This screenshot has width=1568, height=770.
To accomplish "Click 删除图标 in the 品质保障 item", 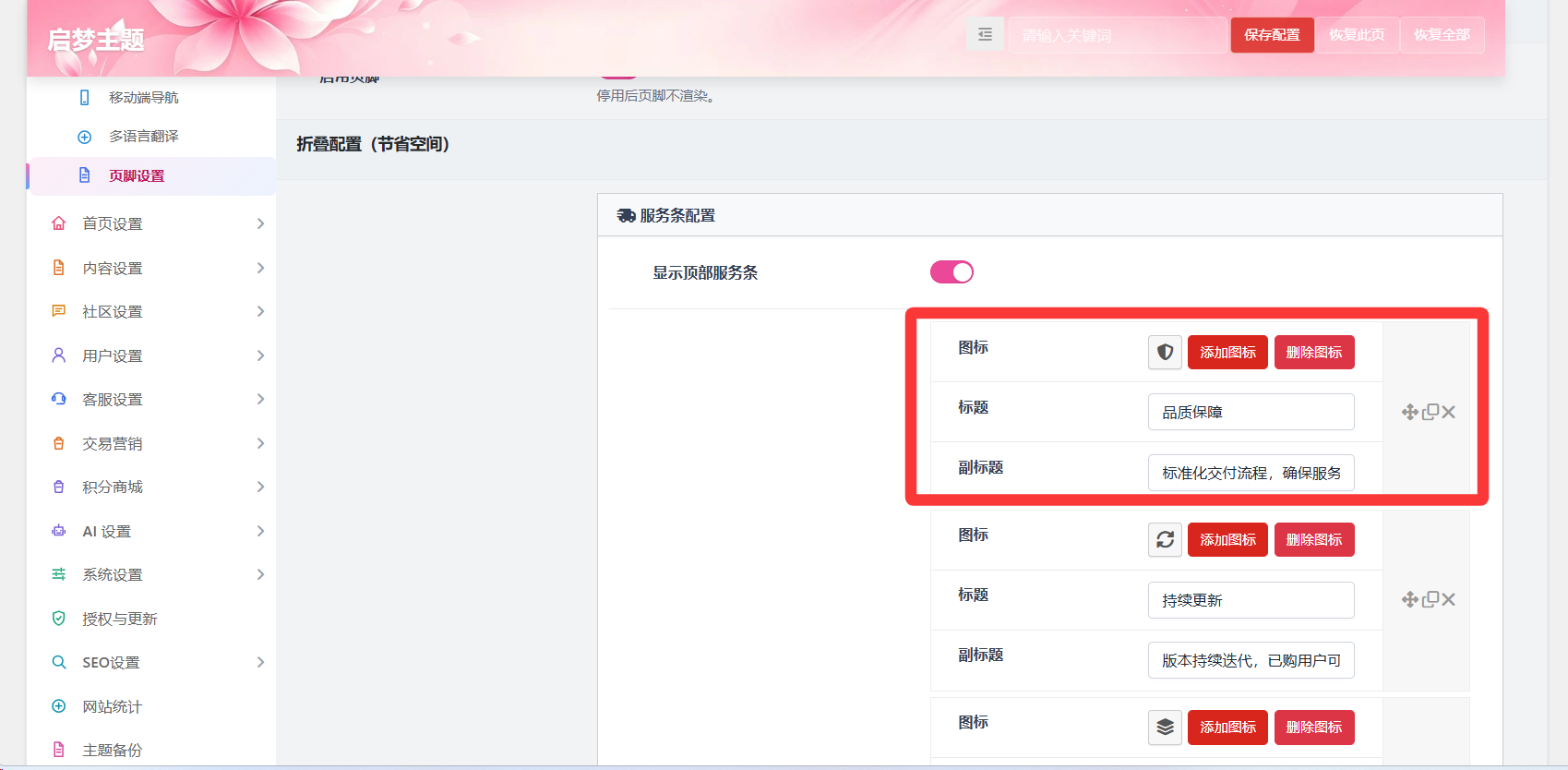I will pyautogui.click(x=1314, y=353).
